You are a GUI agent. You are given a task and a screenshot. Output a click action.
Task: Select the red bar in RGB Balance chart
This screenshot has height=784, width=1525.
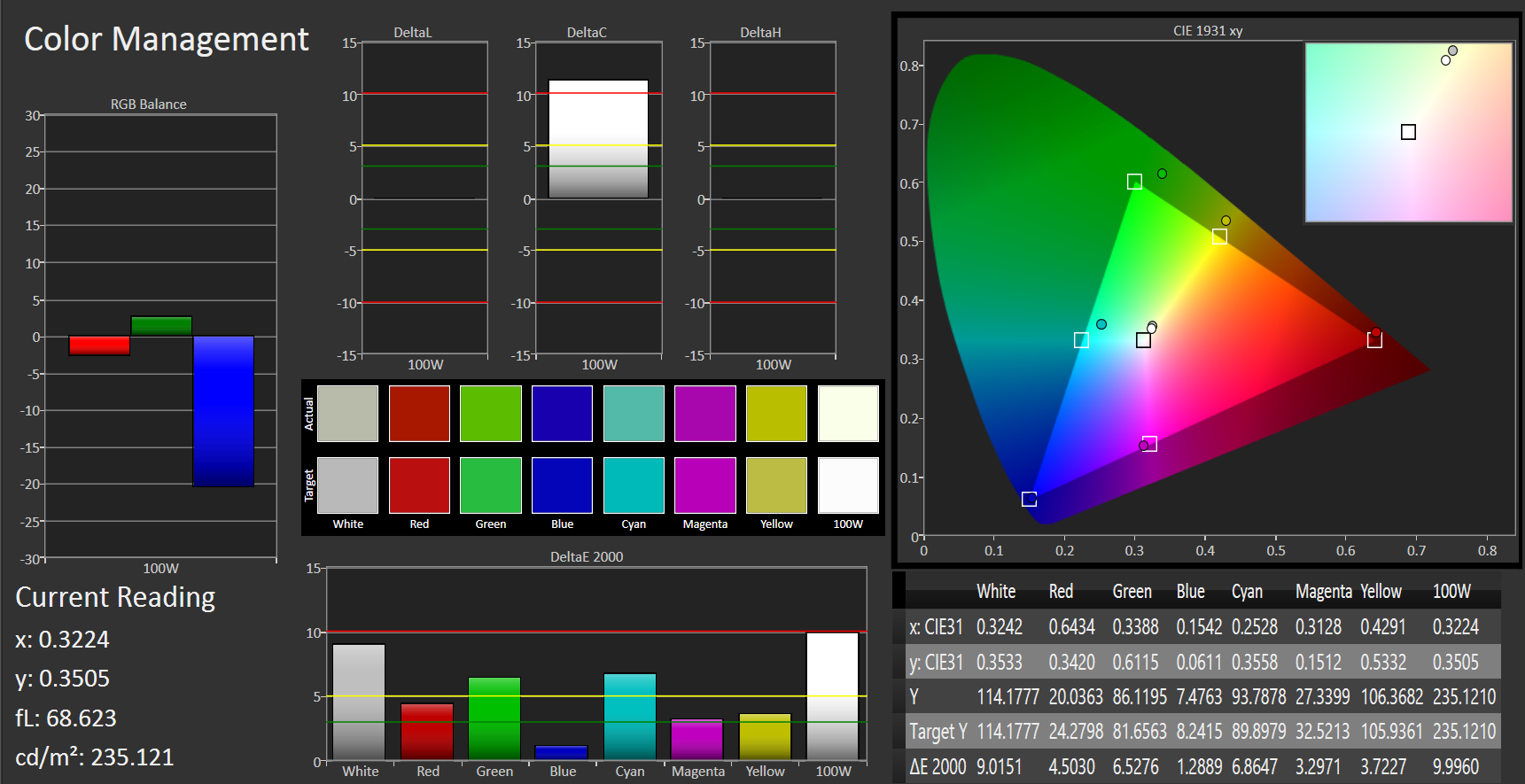[x=99, y=345]
